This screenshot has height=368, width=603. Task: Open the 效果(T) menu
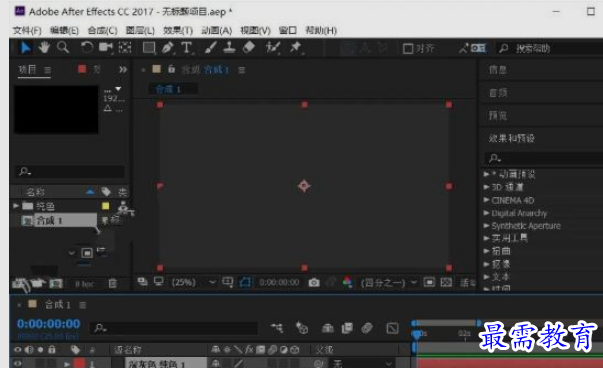[x=178, y=30]
